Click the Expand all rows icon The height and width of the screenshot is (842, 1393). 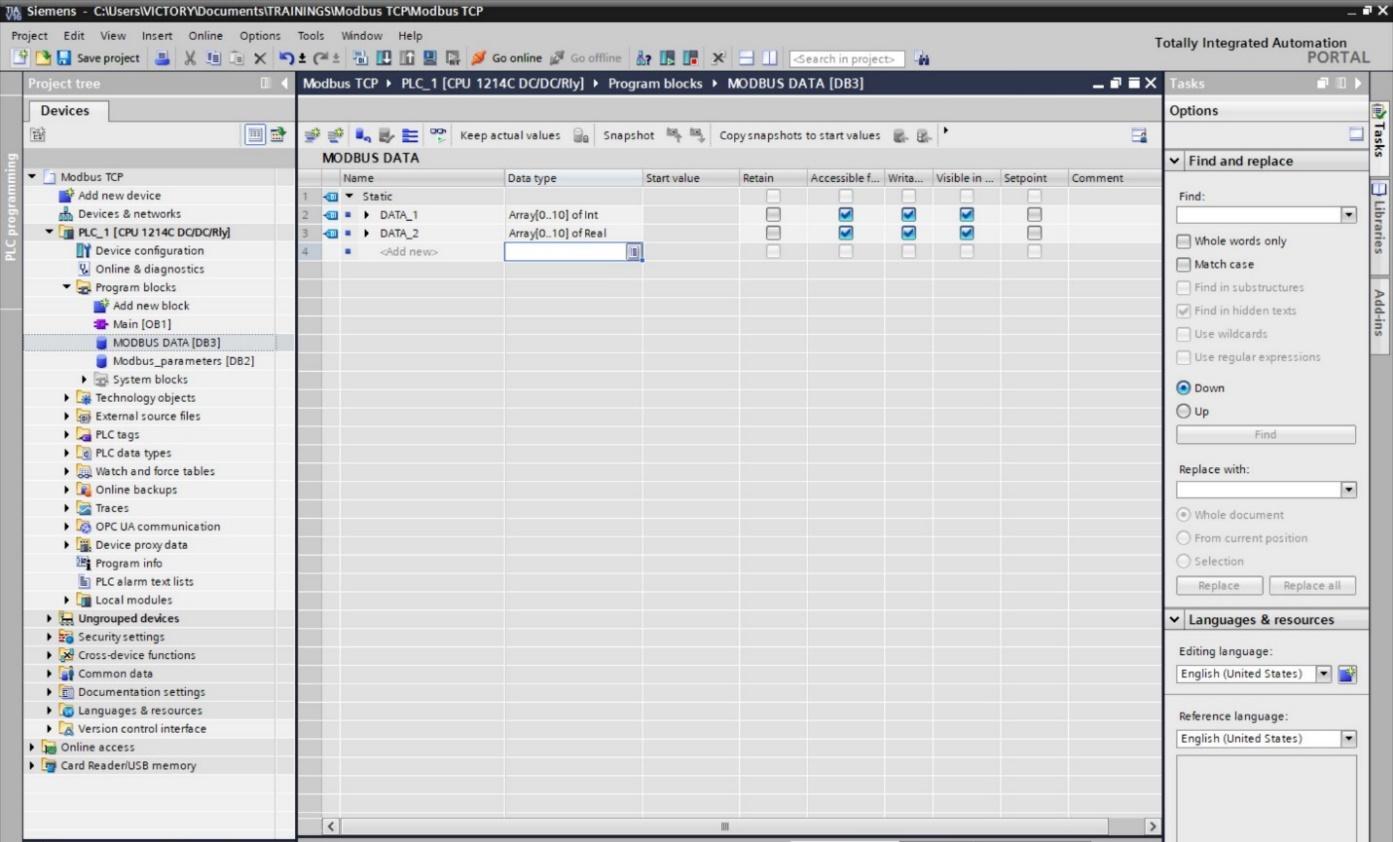(410, 135)
